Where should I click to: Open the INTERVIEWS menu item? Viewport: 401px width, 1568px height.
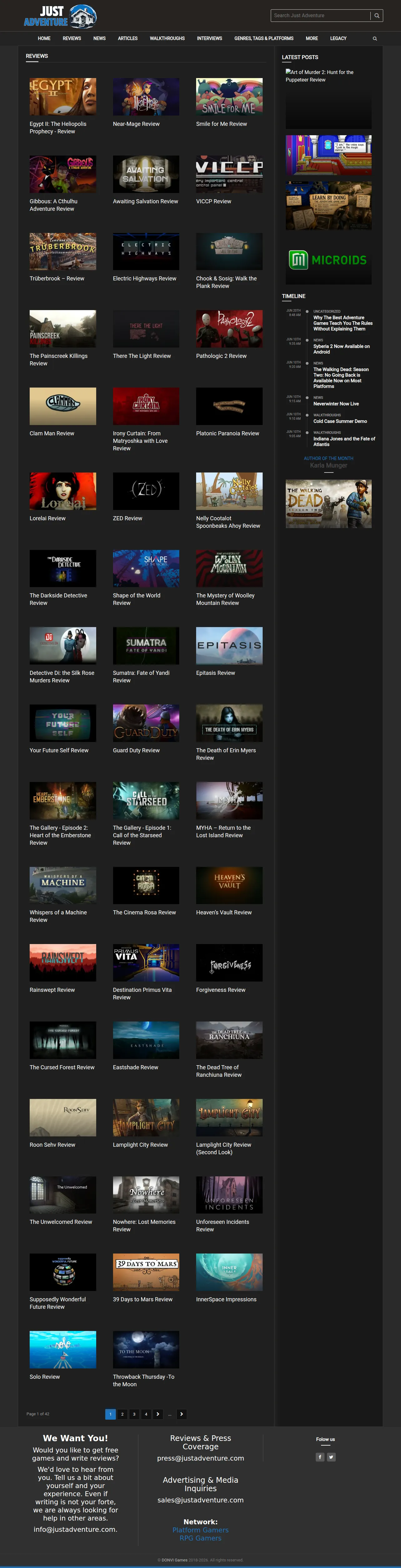tap(209, 38)
